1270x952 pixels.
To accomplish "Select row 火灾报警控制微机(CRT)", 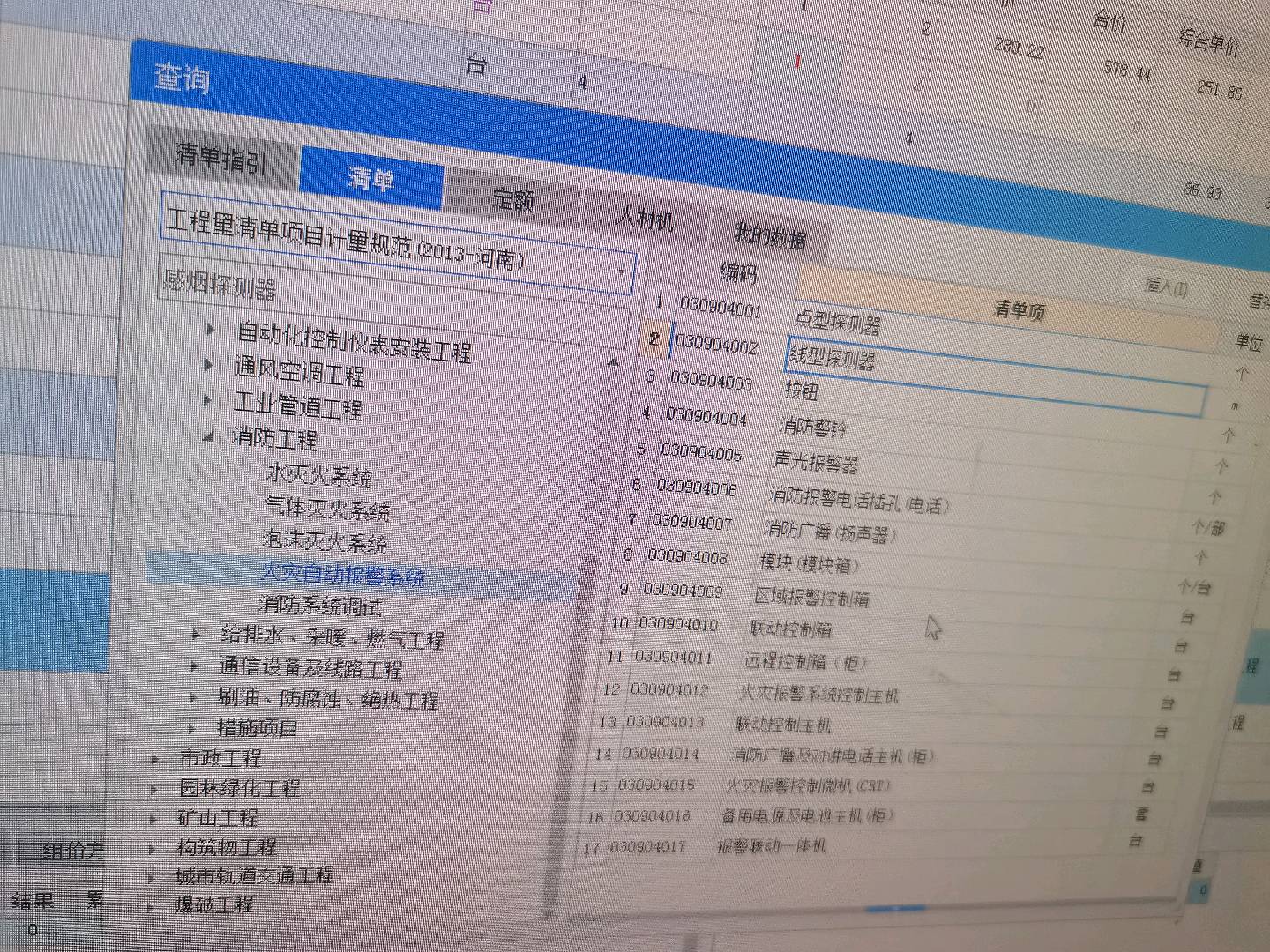I will (807, 785).
